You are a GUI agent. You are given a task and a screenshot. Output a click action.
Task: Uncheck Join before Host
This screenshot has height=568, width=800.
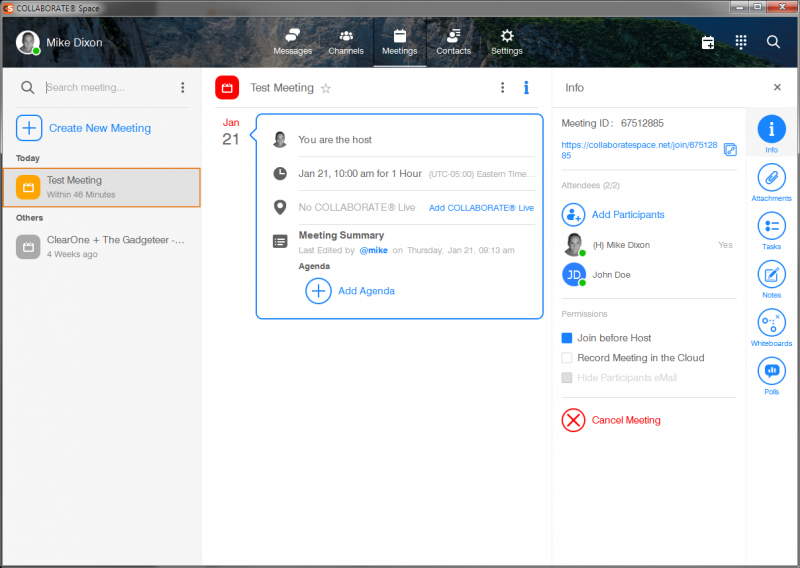566,338
